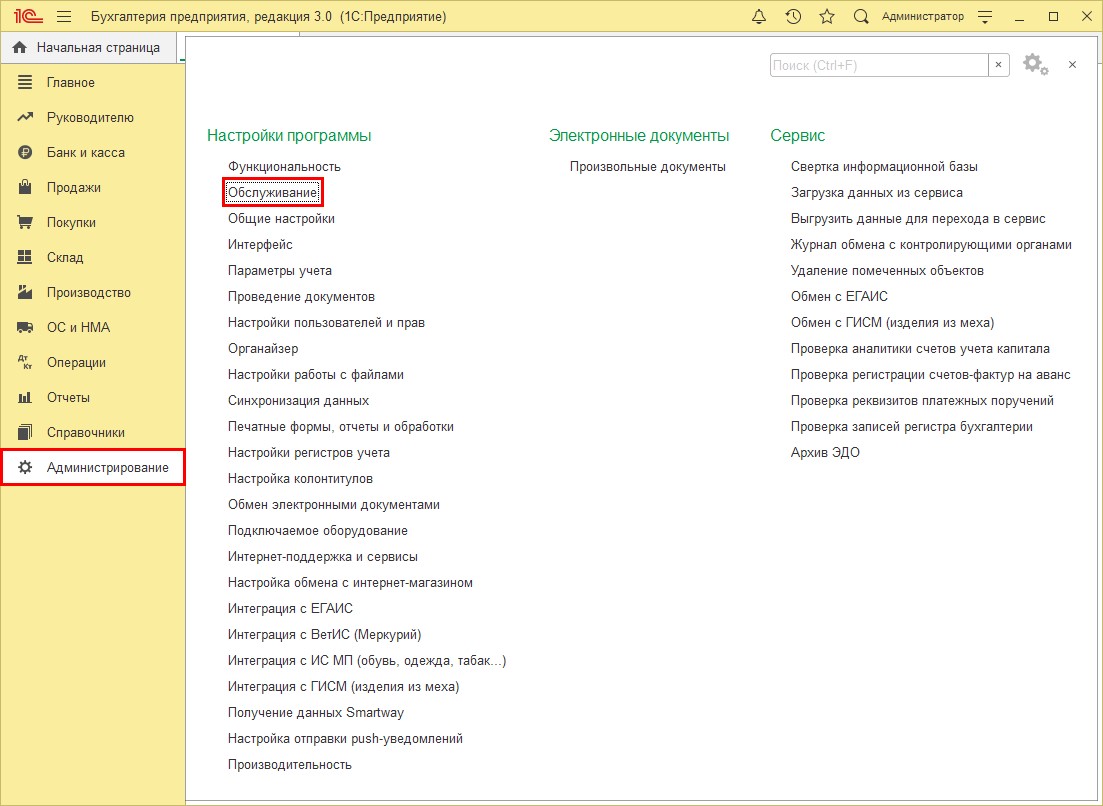Open the history clock icon

click(793, 17)
